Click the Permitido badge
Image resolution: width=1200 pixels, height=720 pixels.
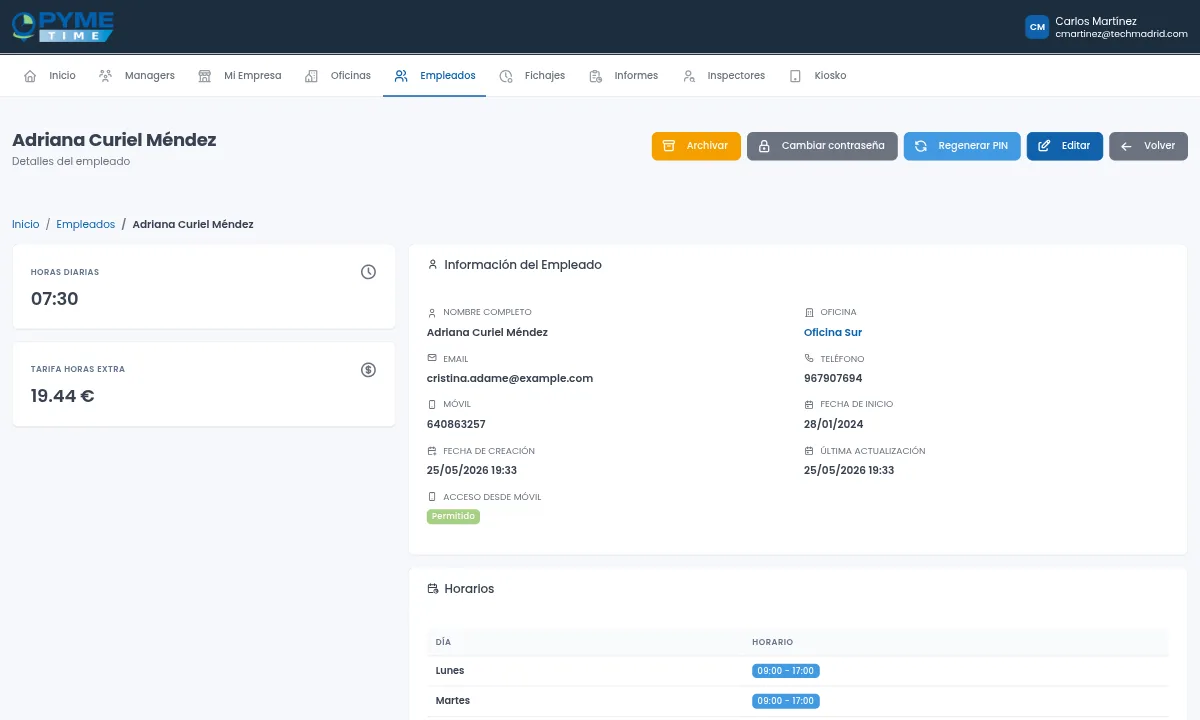(453, 516)
